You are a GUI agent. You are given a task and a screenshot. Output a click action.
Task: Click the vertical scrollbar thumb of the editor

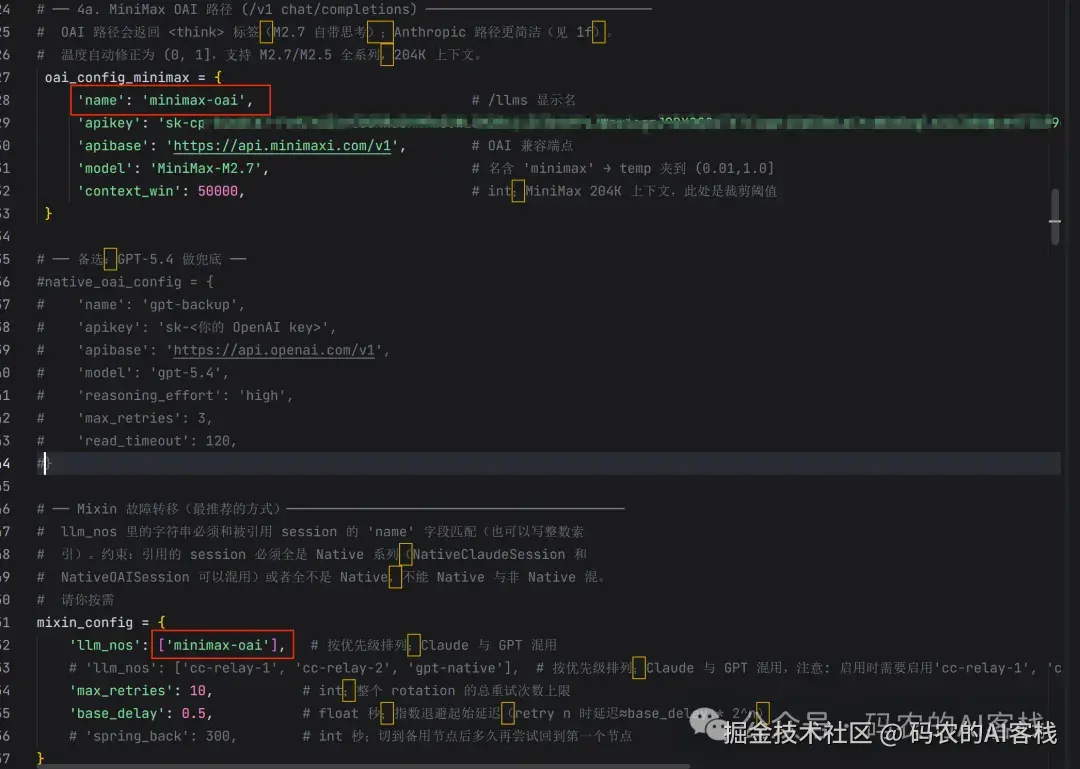[x=1055, y=216]
